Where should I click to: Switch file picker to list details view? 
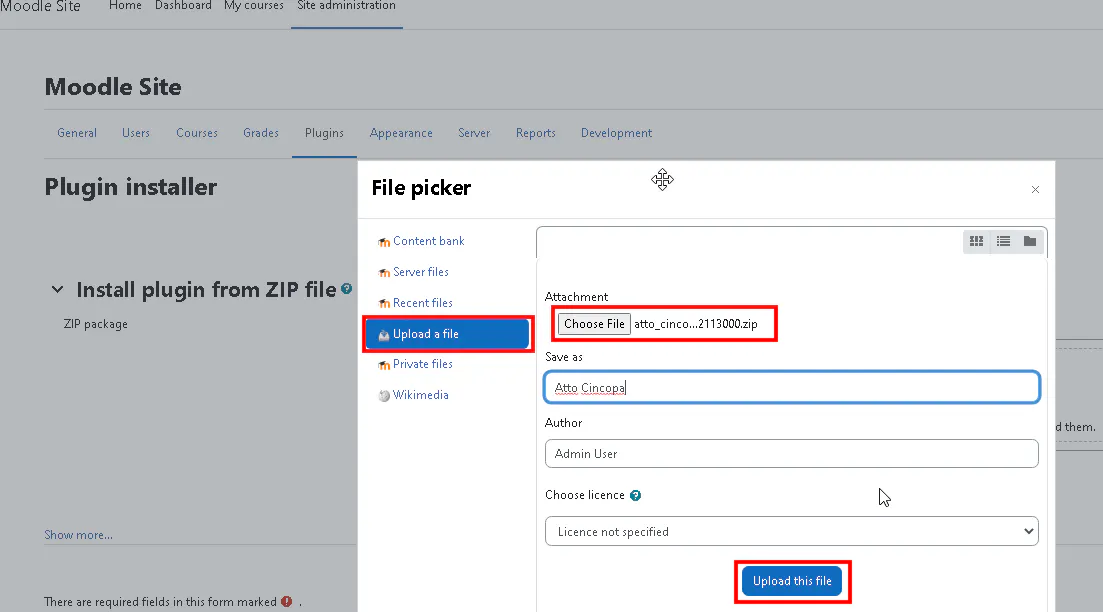pos(1003,241)
